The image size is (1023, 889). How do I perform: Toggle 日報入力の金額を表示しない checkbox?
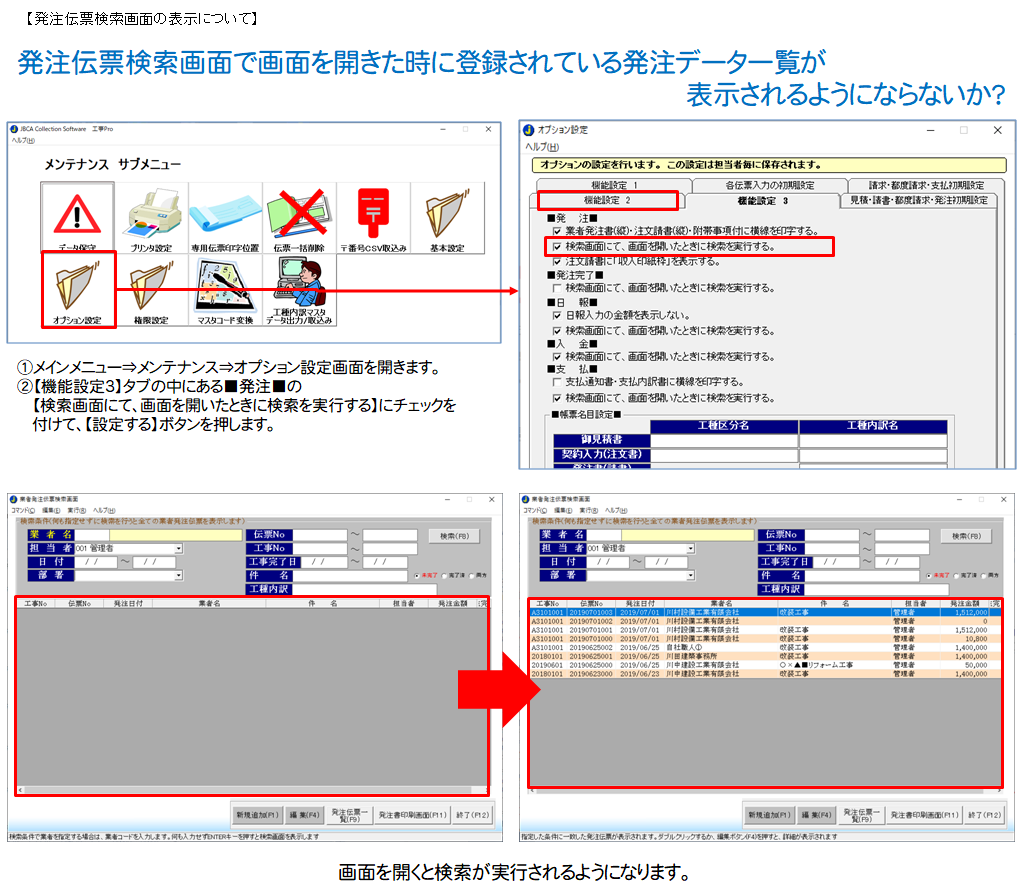coord(557,315)
